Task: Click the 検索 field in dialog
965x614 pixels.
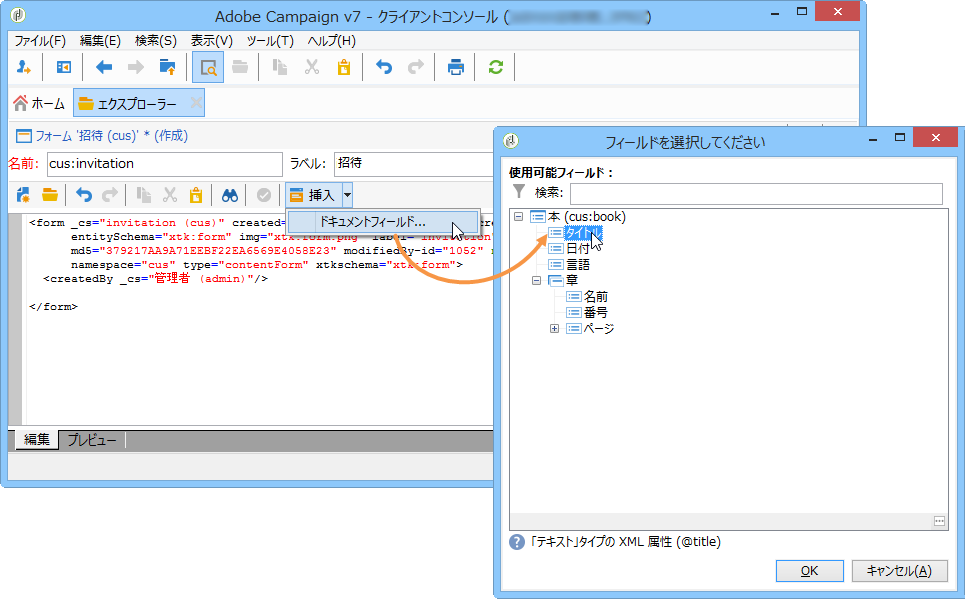Action: pos(756,193)
